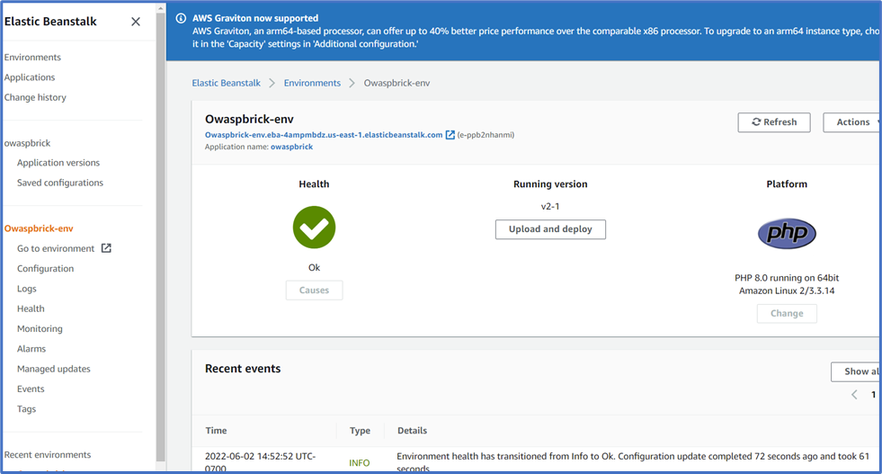Click the Refresh button

(x=774, y=122)
